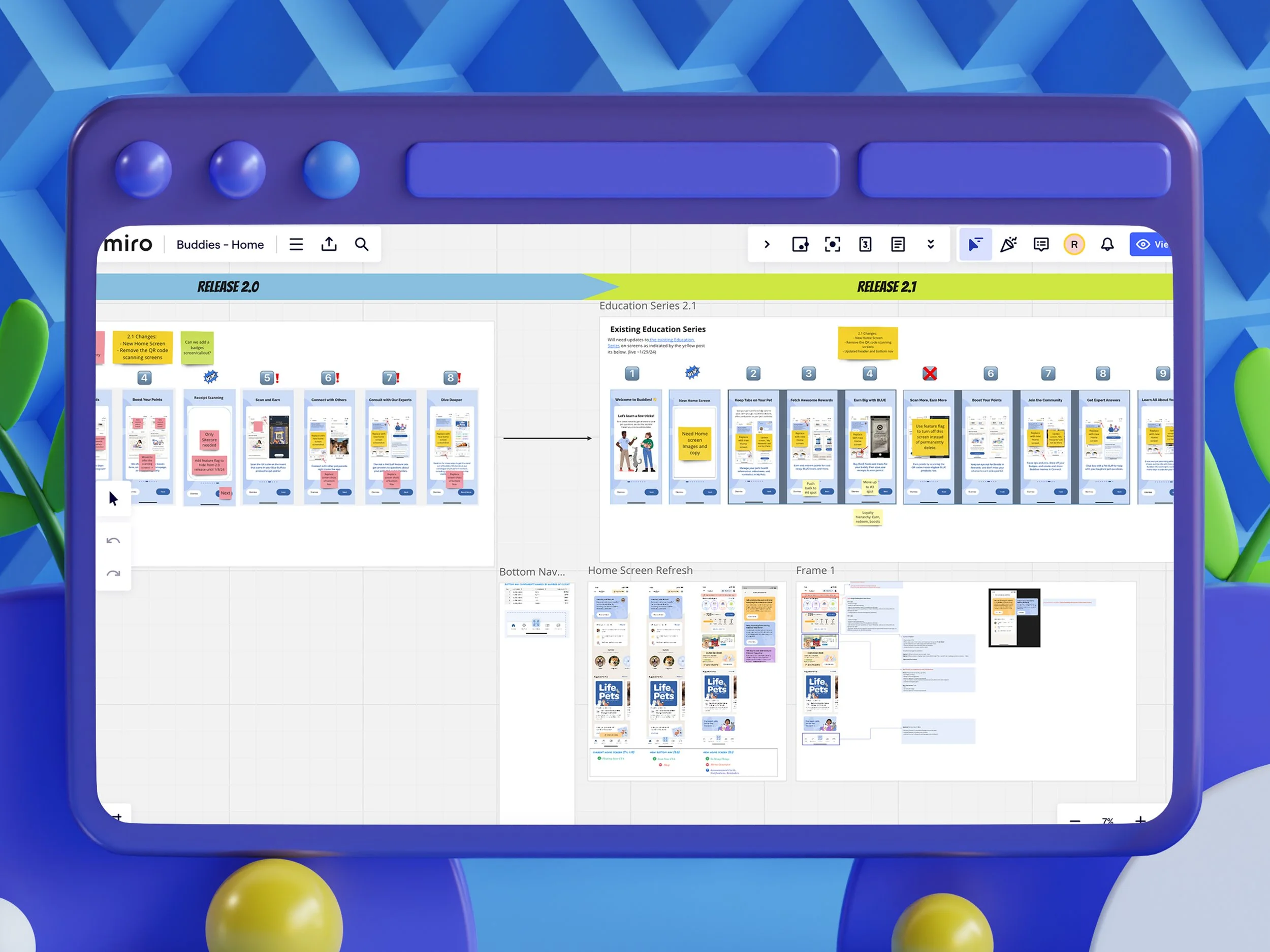Trigger the reactions party popper icon
Image resolution: width=1270 pixels, height=952 pixels.
tap(1008, 244)
